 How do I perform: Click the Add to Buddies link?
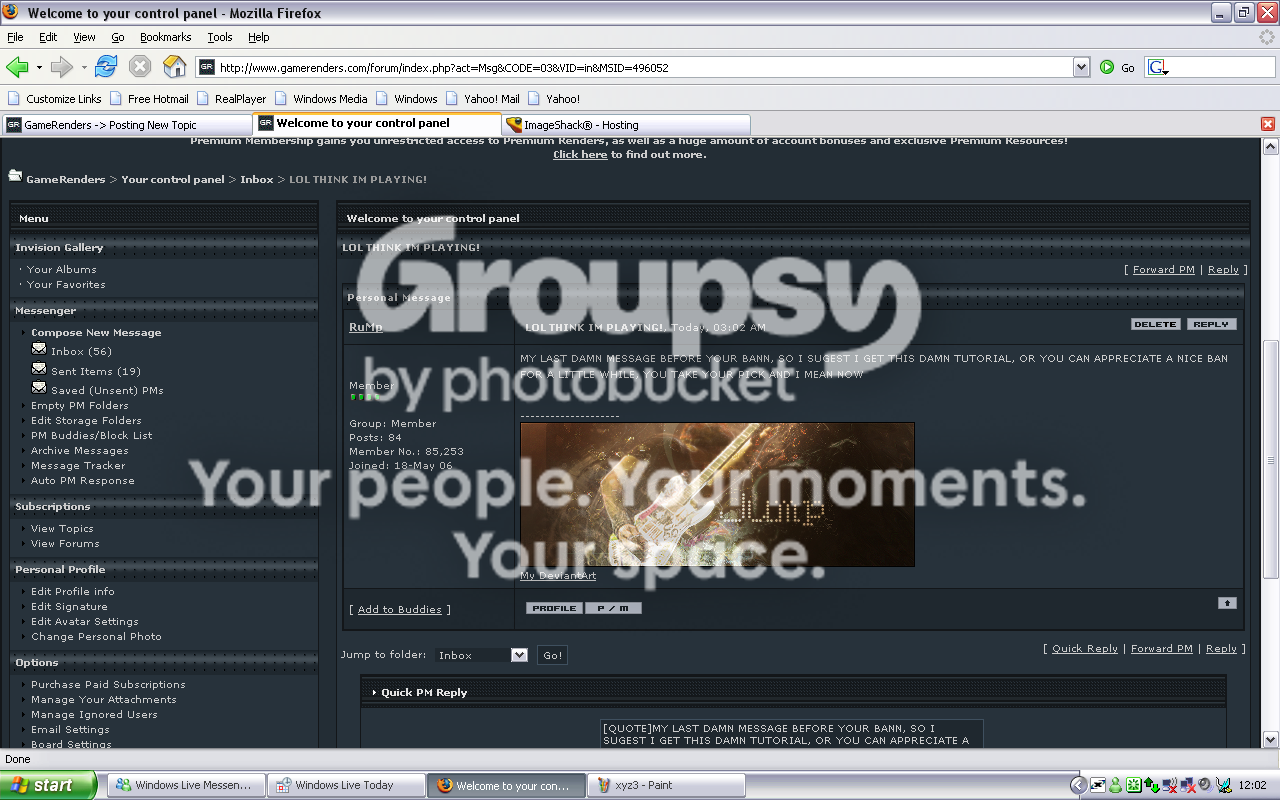399,610
